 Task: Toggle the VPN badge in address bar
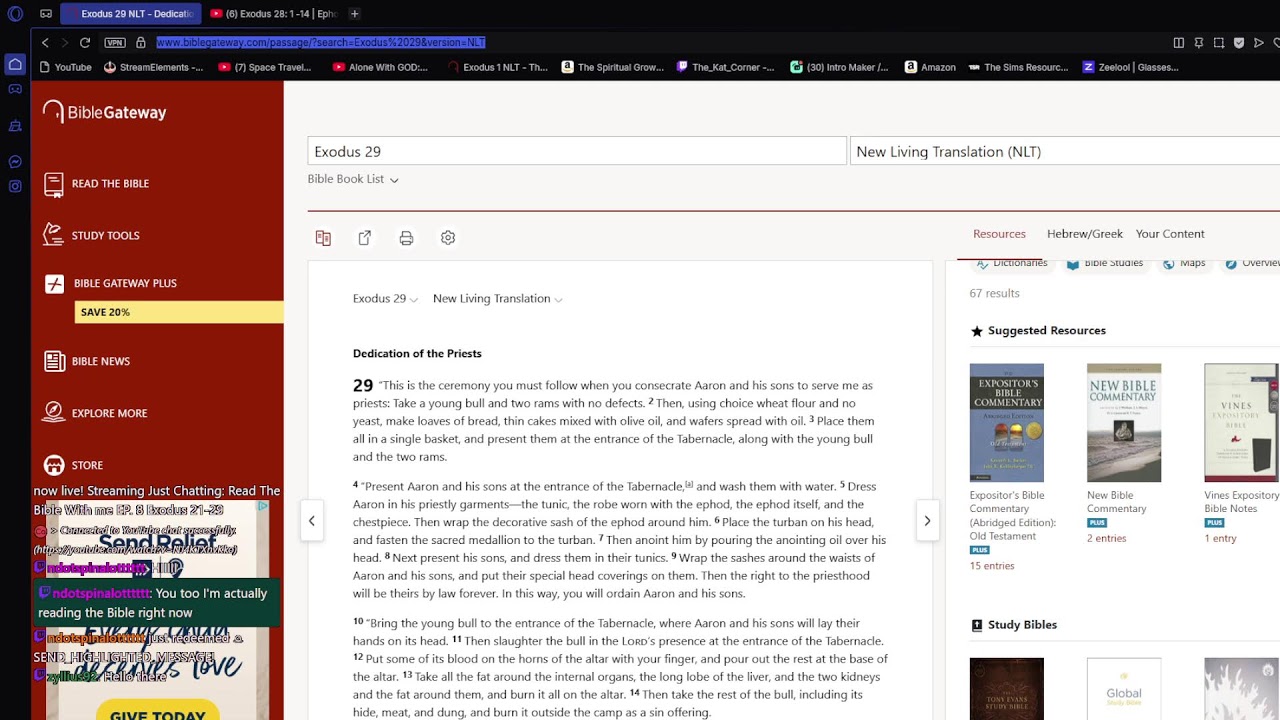(115, 42)
